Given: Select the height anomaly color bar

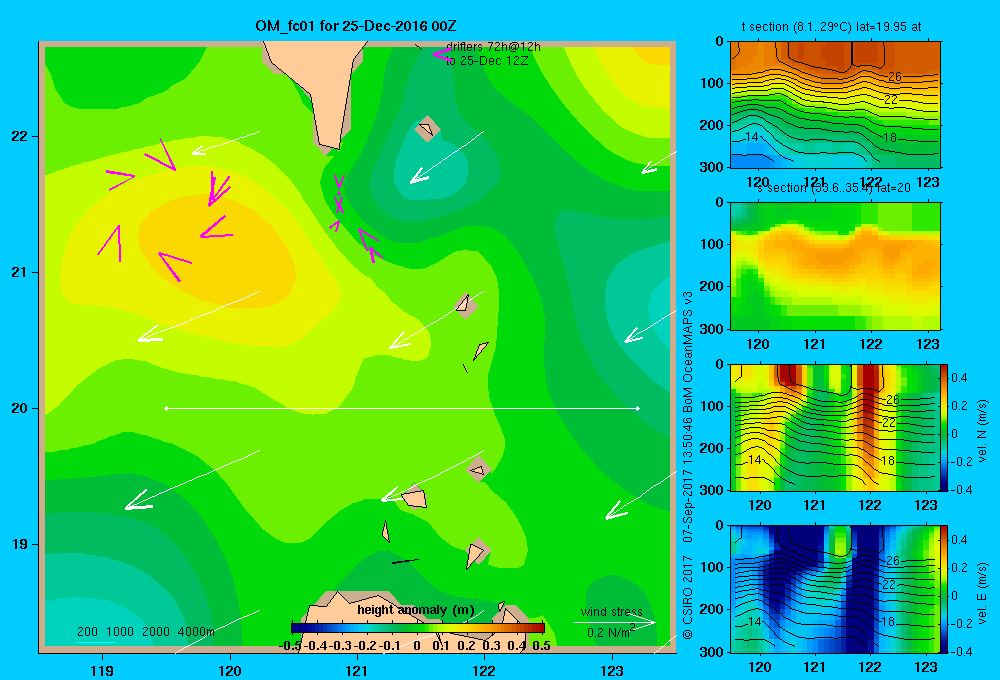Looking at the screenshot, I should pyautogui.click(x=418, y=628).
